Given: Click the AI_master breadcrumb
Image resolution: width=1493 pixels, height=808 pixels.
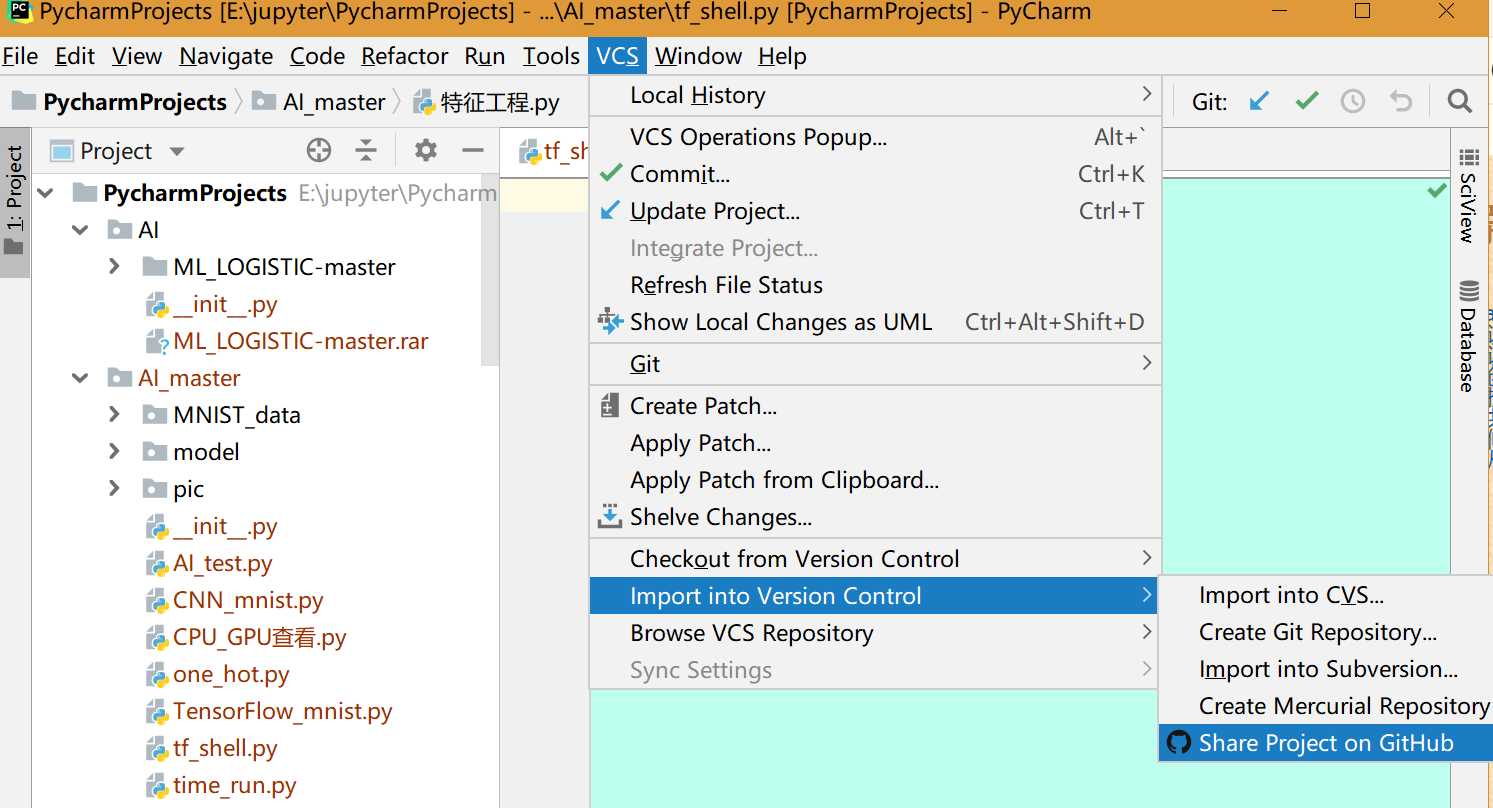Looking at the screenshot, I should tap(320, 102).
